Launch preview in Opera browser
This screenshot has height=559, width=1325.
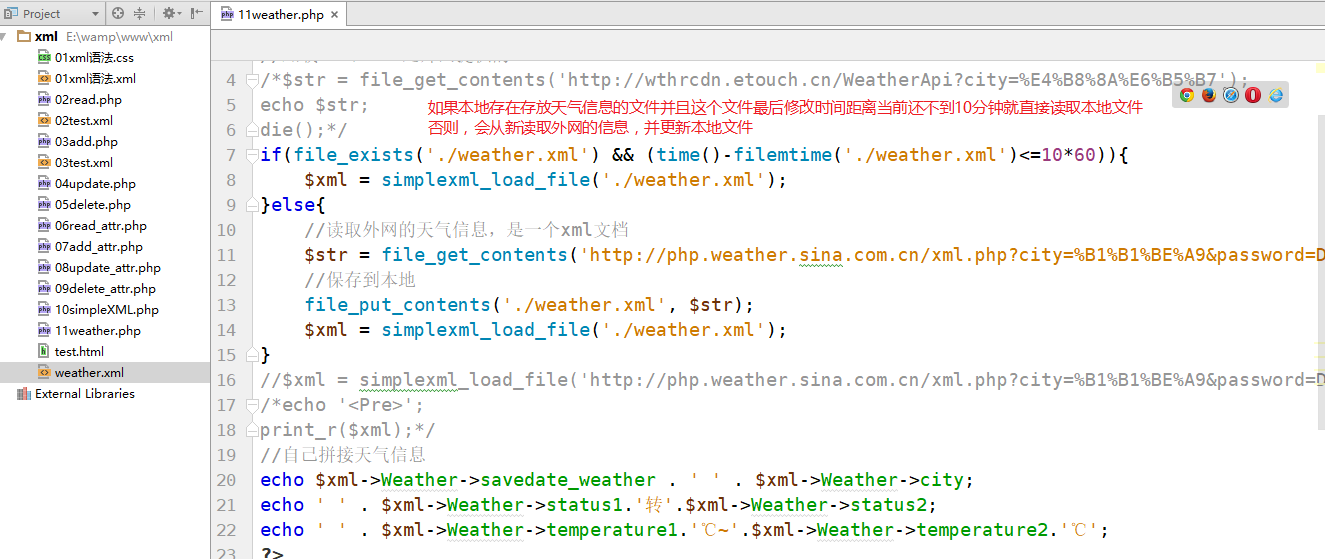click(1253, 95)
